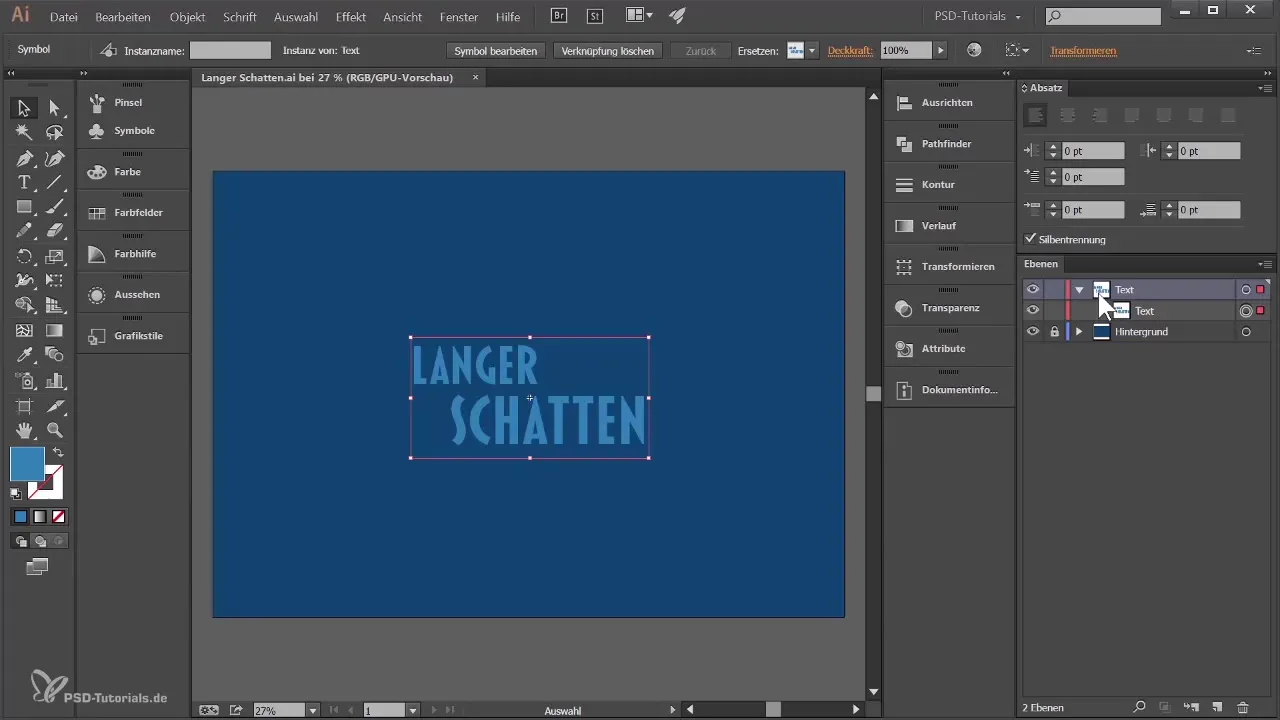Hide the top Text layer
The image size is (1280, 720).
coord(1033,289)
